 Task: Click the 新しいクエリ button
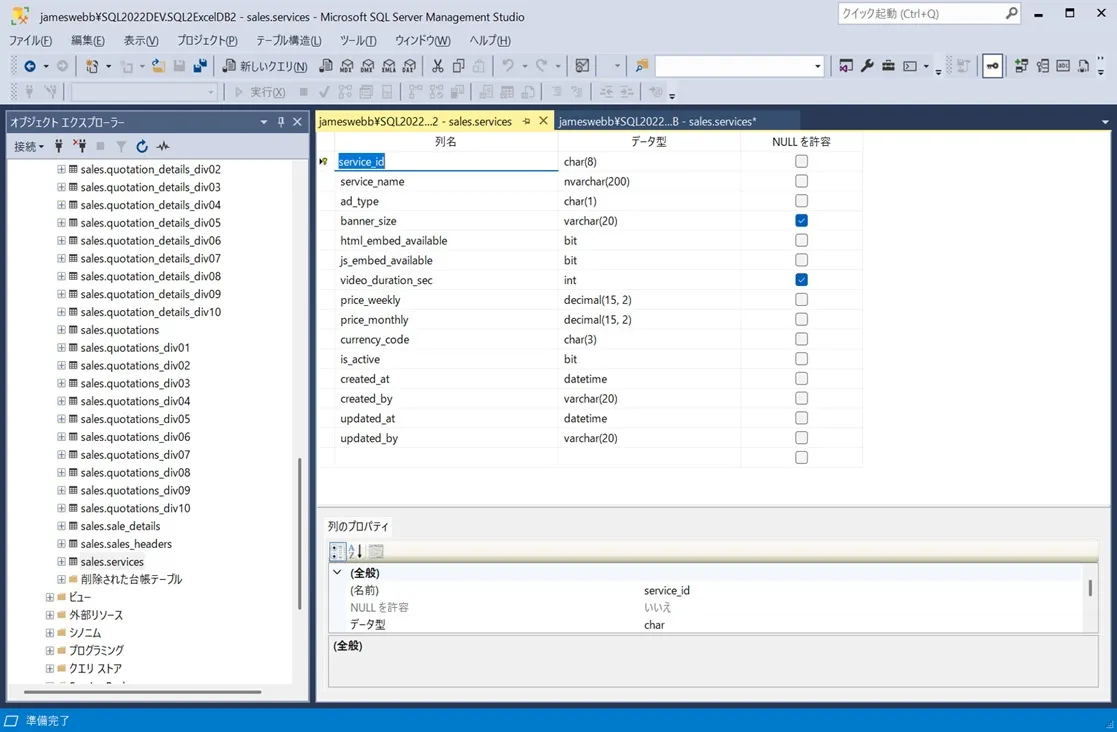coord(265,66)
